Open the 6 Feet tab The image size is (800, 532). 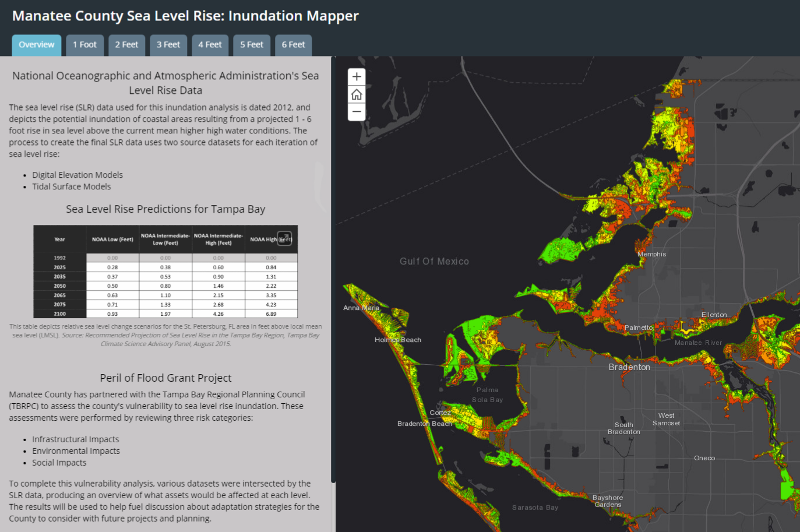point(293,45)
